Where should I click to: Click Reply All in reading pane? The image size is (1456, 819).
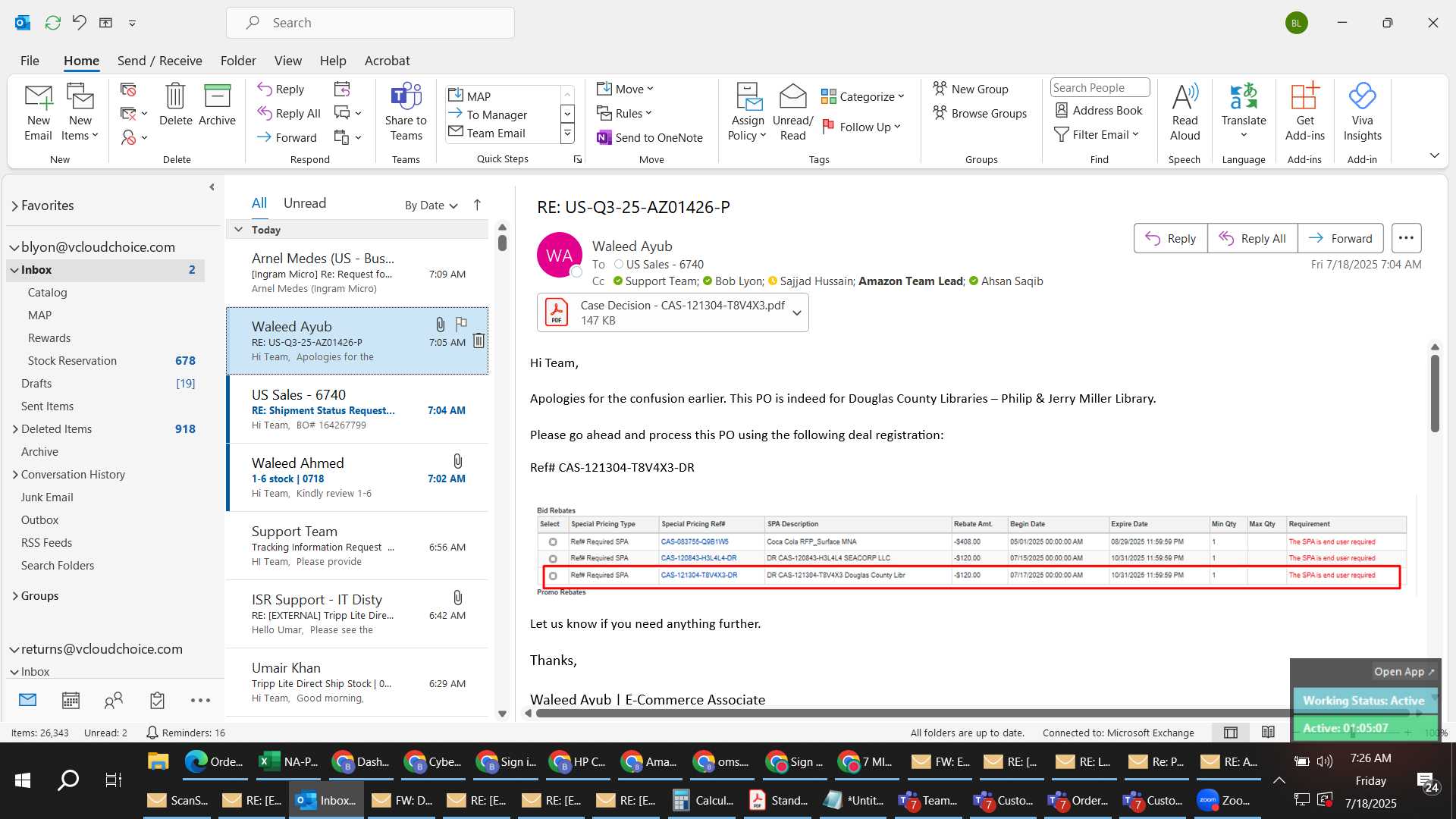tap(1252, 238)
